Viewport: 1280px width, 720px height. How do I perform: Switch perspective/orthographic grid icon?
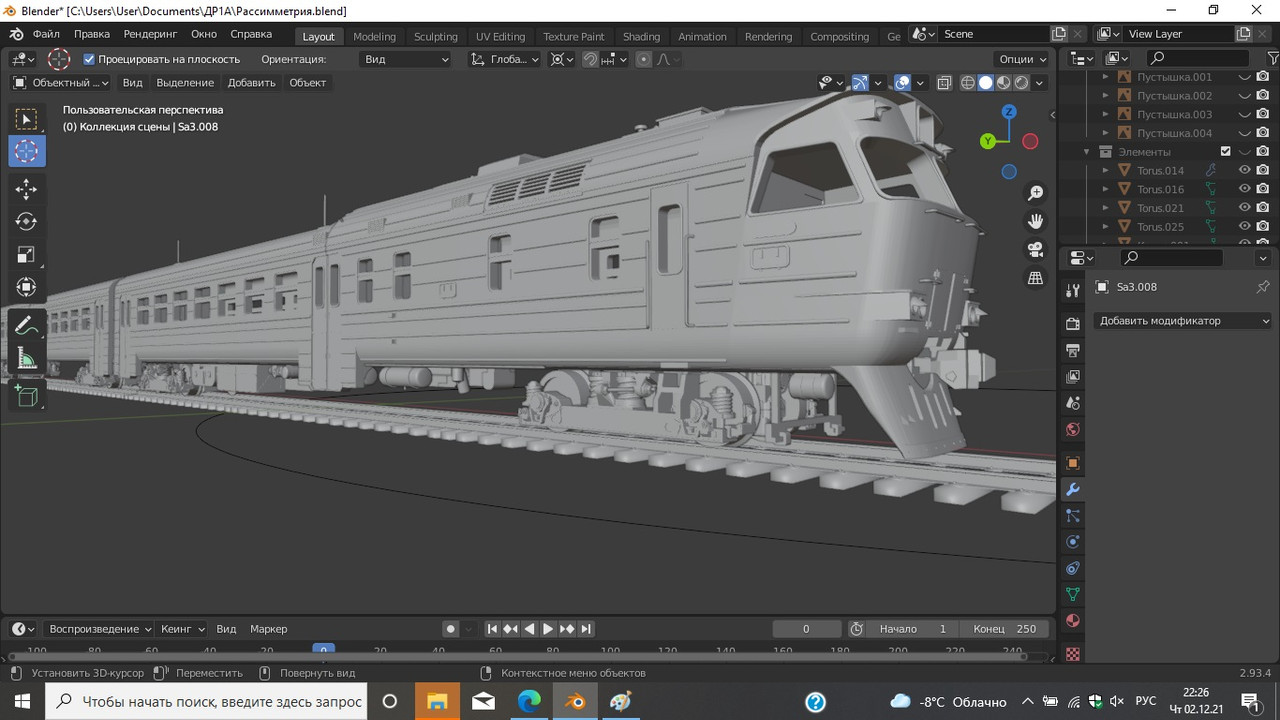point(1035,277)
